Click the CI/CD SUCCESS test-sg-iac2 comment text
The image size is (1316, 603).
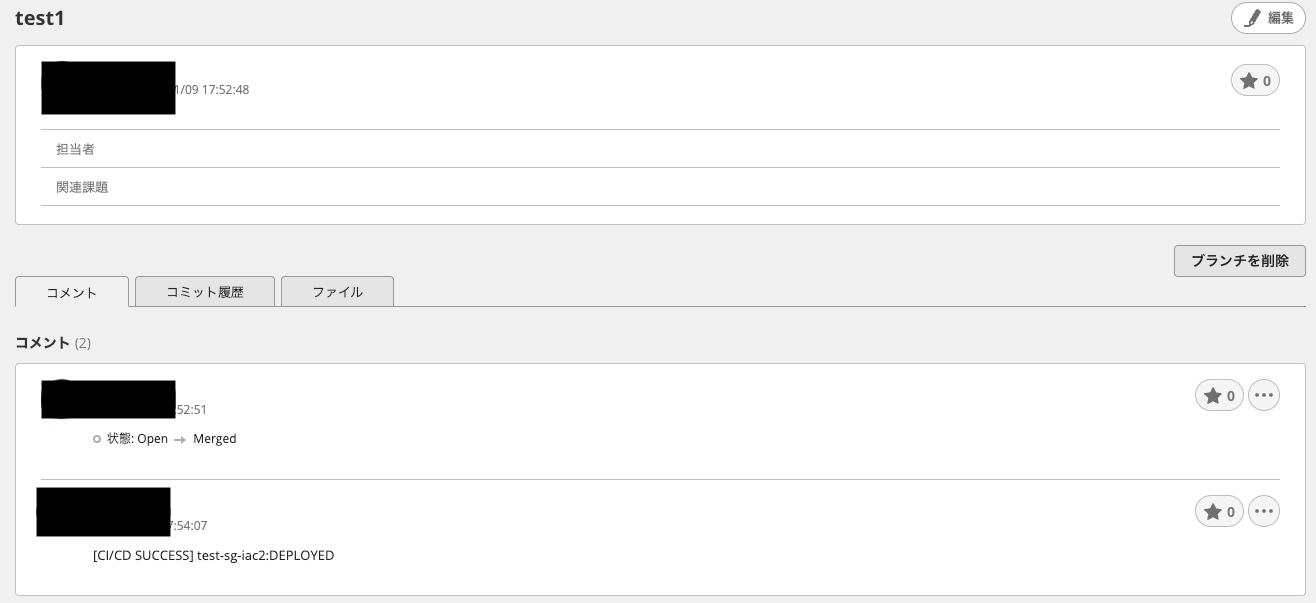click(213, 555)
